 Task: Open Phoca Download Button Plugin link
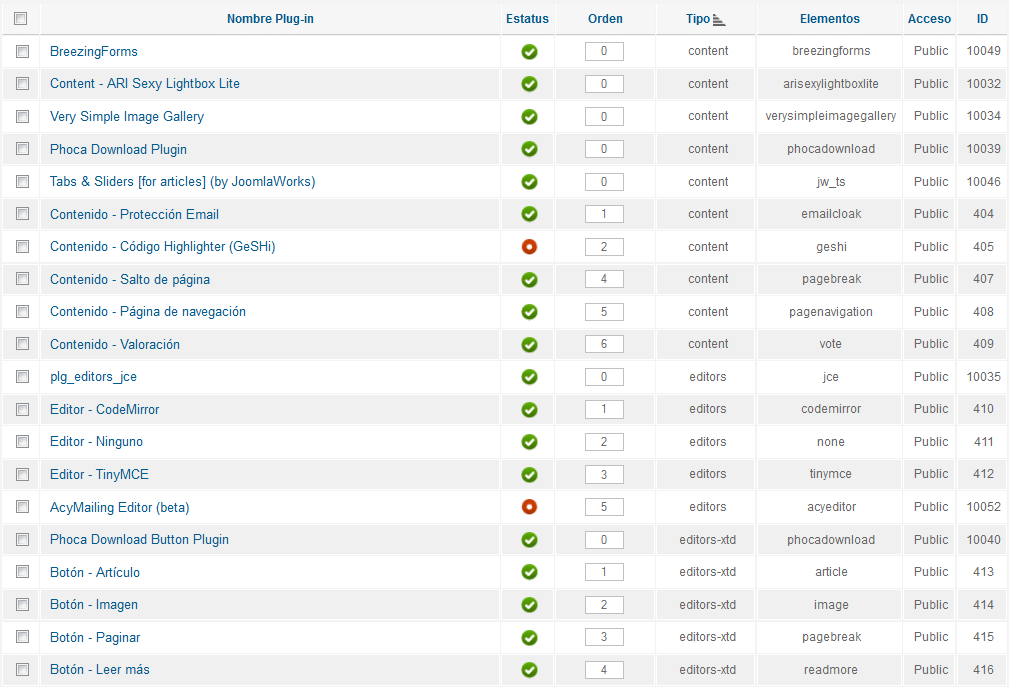(x=140, y=539)
